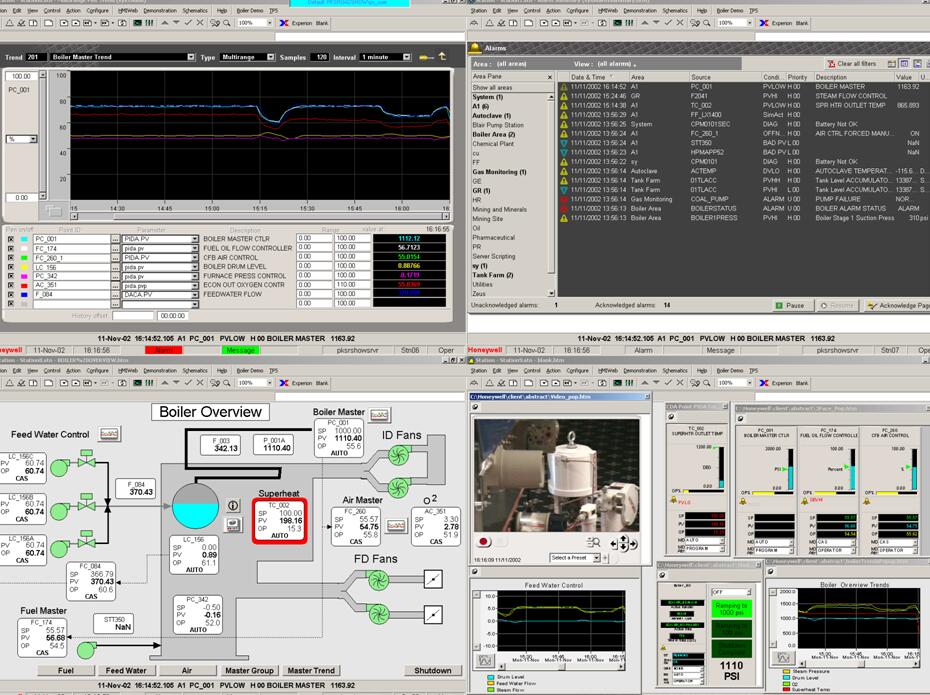
Task: Toggle pen checkbox for PC_001
Action: click(x=11, y=239)
